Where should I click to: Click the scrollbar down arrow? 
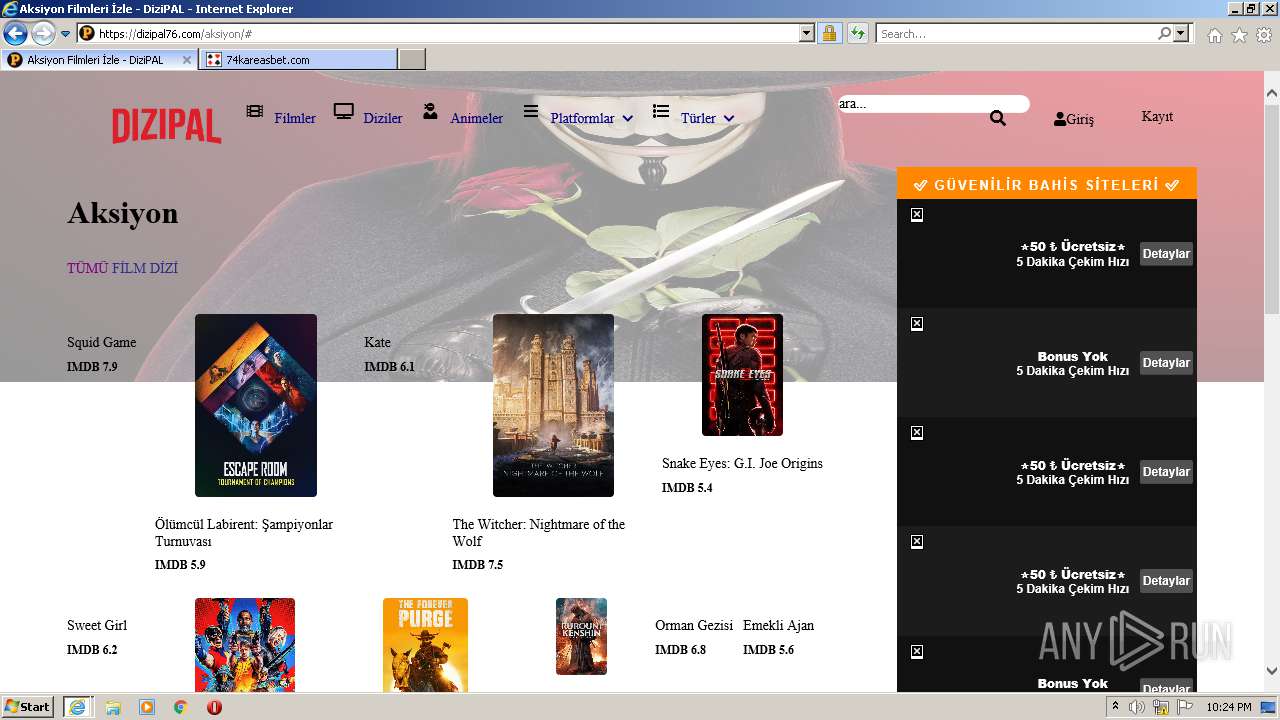click(x=1271, y=671)
